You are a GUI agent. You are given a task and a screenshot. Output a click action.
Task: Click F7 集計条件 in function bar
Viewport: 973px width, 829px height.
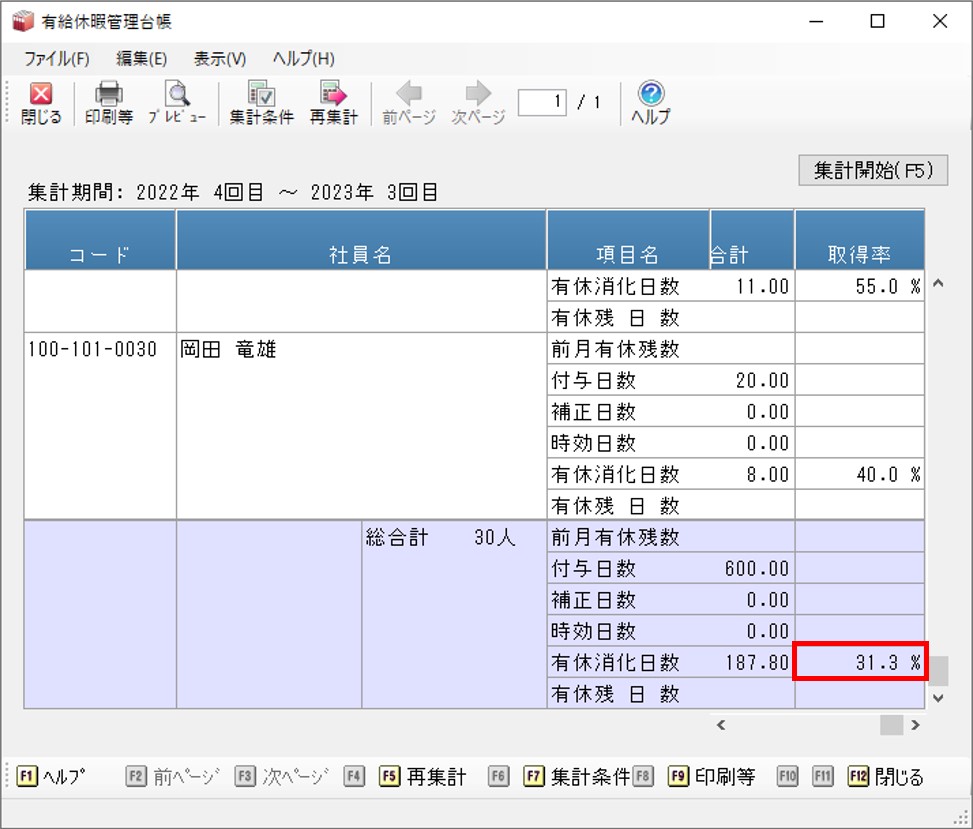point(577,776)
